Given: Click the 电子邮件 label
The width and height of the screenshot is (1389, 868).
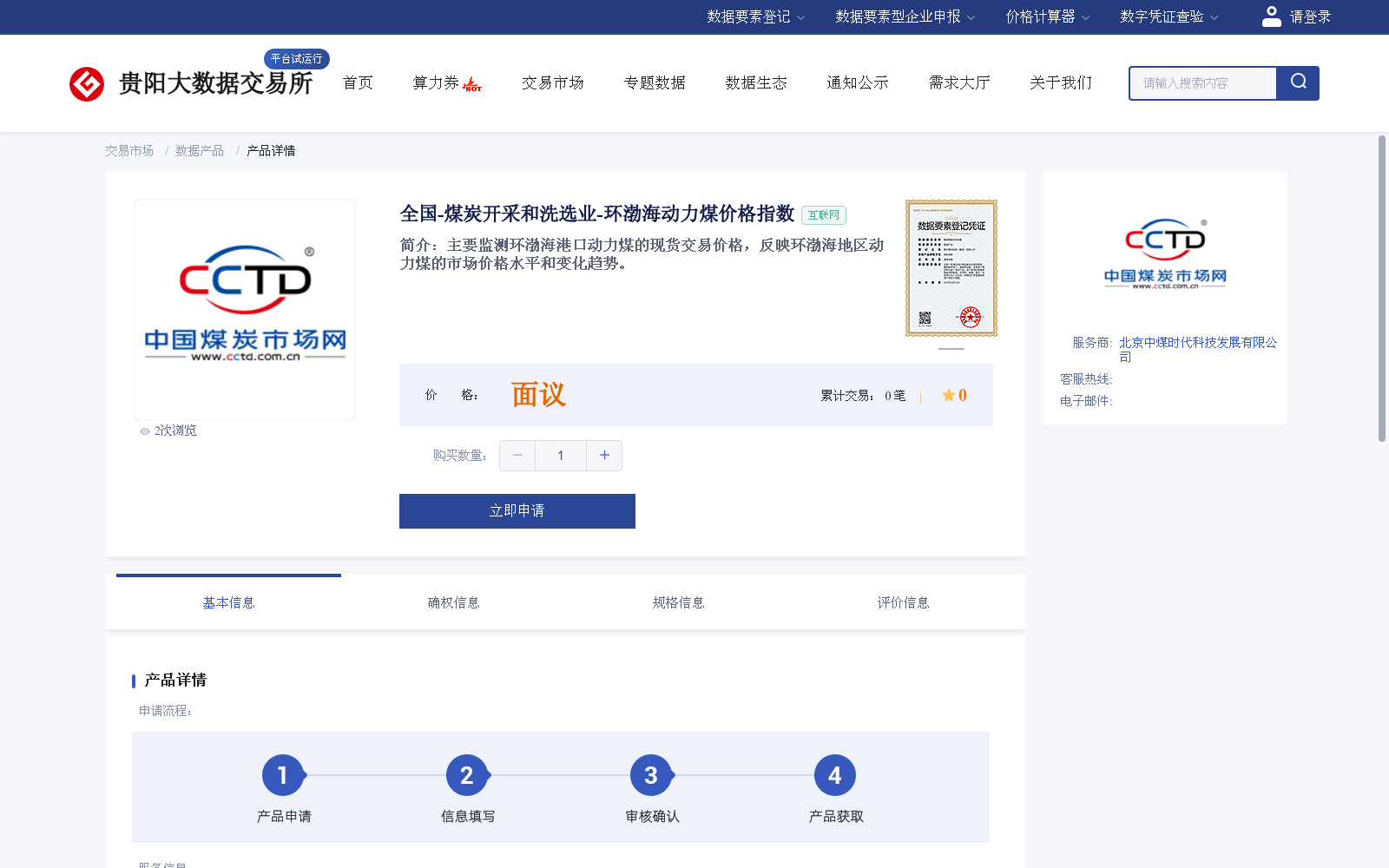Looking at the screenshot, I should (x=1085, y=401).
